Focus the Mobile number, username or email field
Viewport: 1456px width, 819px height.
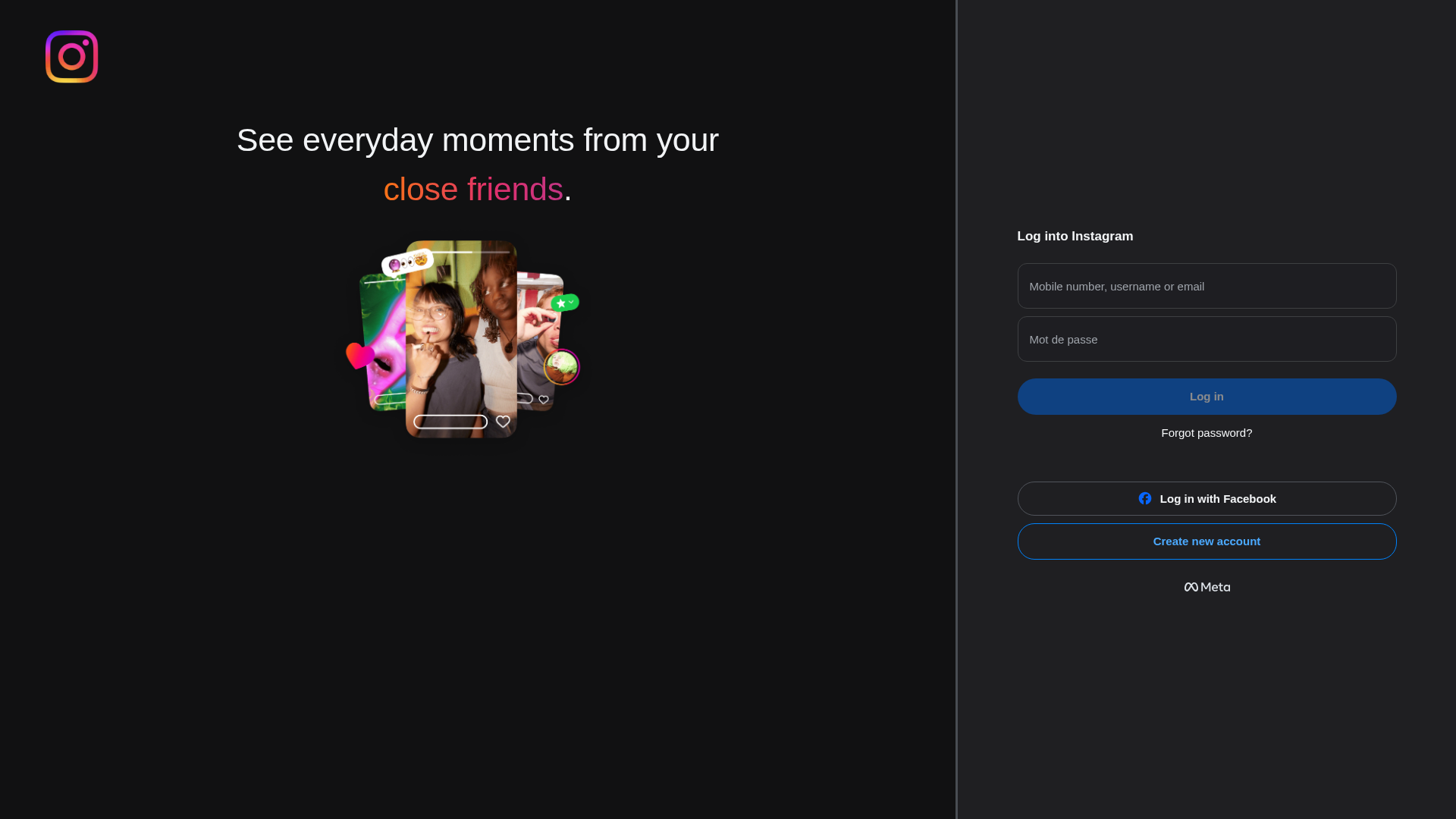tap(1207, 286)
